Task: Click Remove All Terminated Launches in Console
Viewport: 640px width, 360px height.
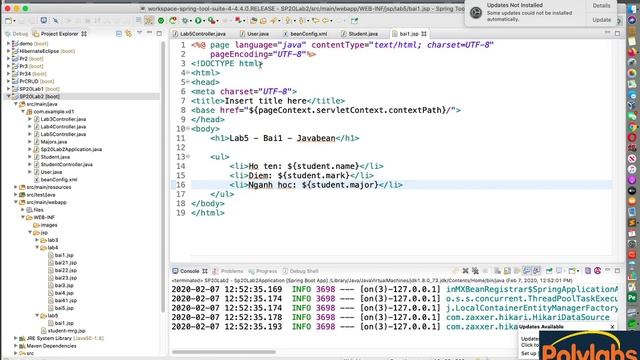Action: point(475,271)
